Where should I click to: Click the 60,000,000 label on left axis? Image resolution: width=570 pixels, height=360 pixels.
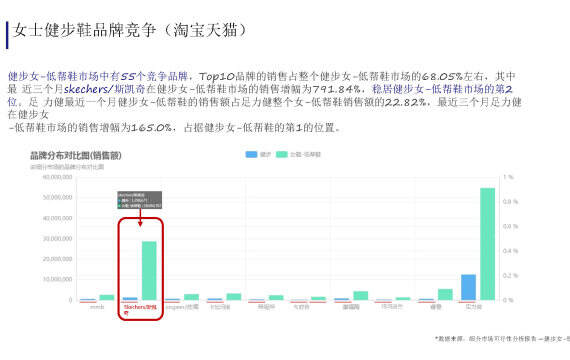coord(57,177)
